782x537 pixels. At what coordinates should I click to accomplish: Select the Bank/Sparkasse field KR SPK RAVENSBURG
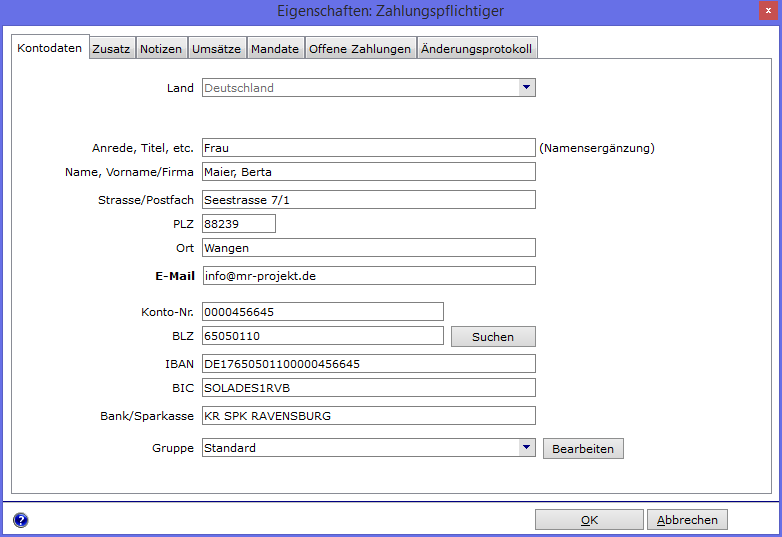coord(369,415)
